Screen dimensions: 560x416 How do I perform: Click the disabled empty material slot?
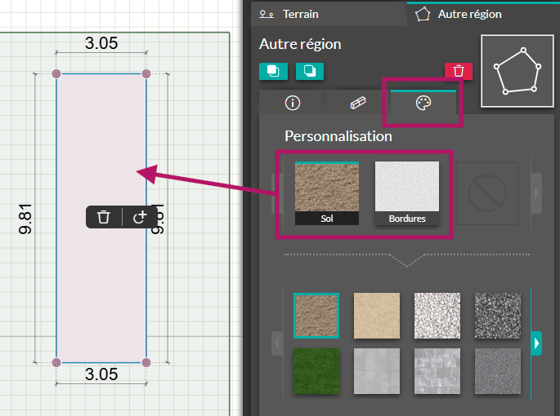coord(487,193)
